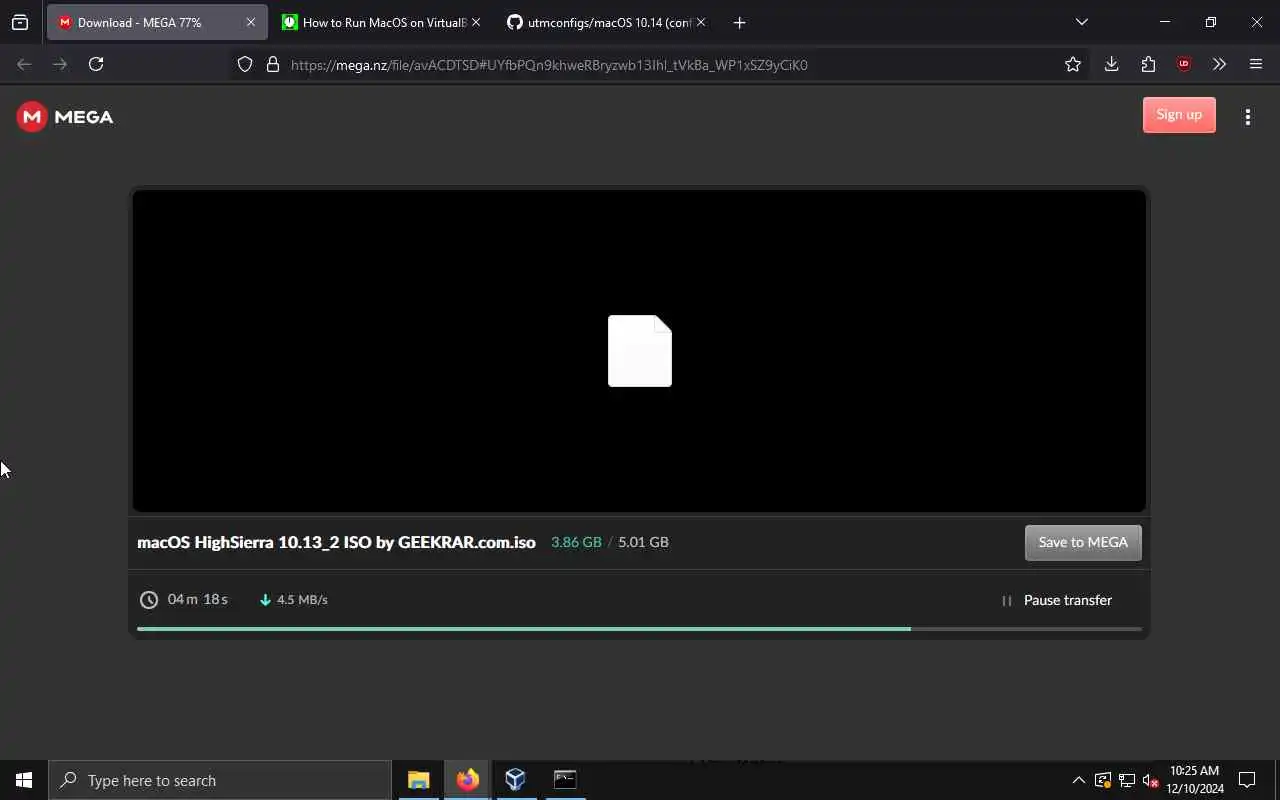This screenshot has height=800, width=1280.
Task: Open Firefox recent browsing view icon
Action: (x=20, y=22)
